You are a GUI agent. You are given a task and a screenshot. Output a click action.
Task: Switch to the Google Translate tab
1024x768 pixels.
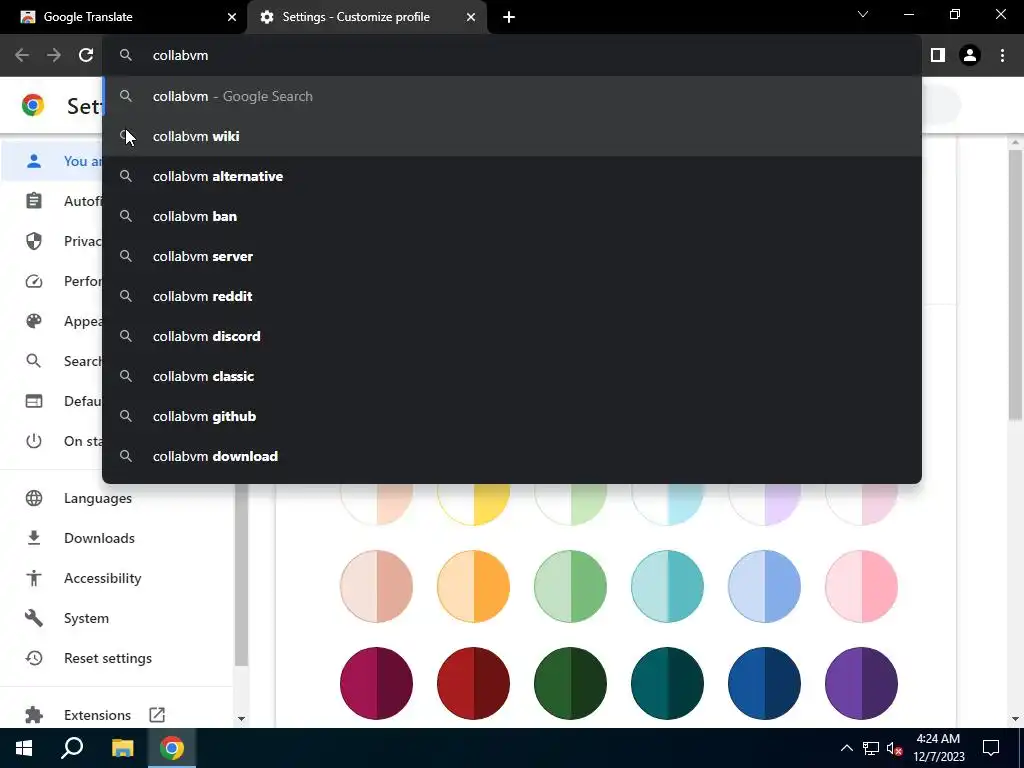(x=124, y=17)
